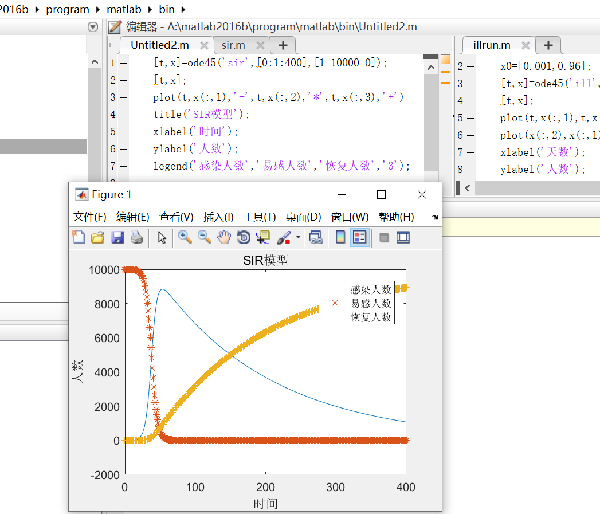Open the editor panel actions dropdown
600x514 pixels.
click(93, 27)
